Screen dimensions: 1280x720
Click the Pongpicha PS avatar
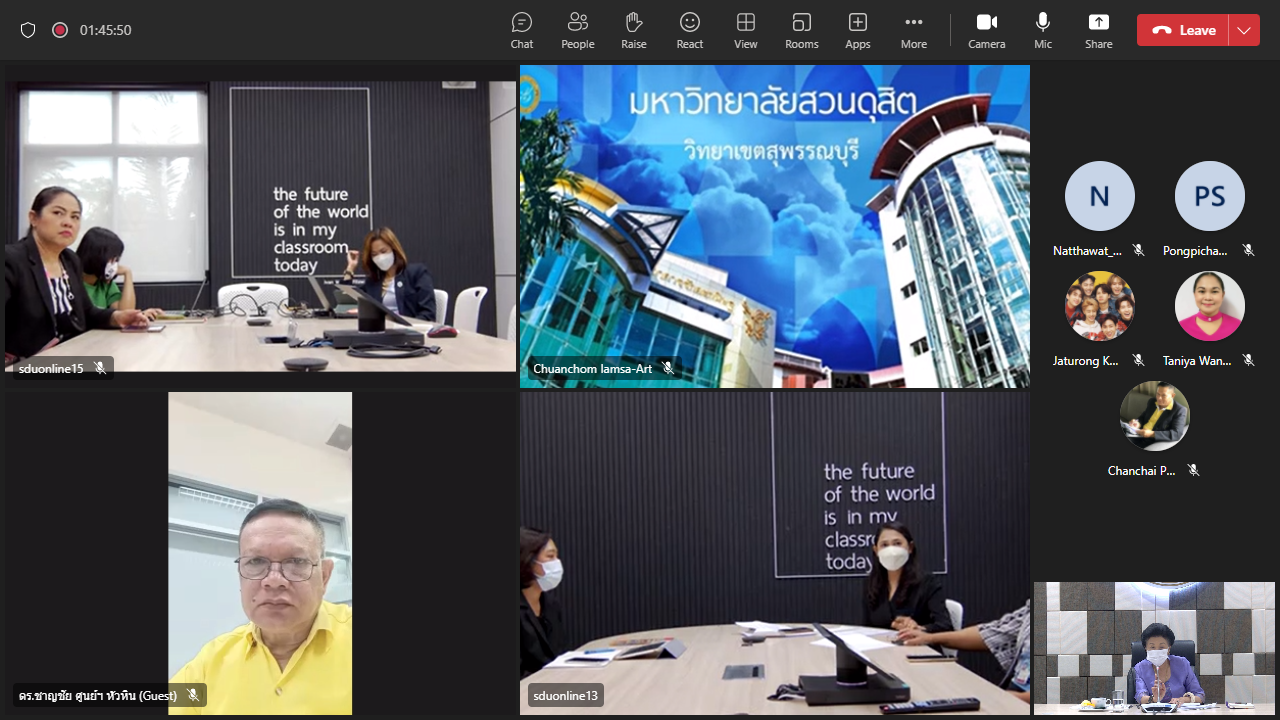tap(1210, 196)
